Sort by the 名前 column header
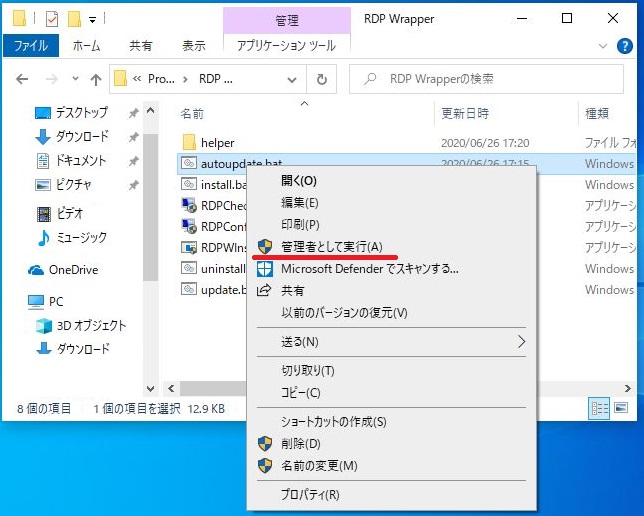Image resolution: width=644 pixels, height=516 pixels. (x=192, y=114)
